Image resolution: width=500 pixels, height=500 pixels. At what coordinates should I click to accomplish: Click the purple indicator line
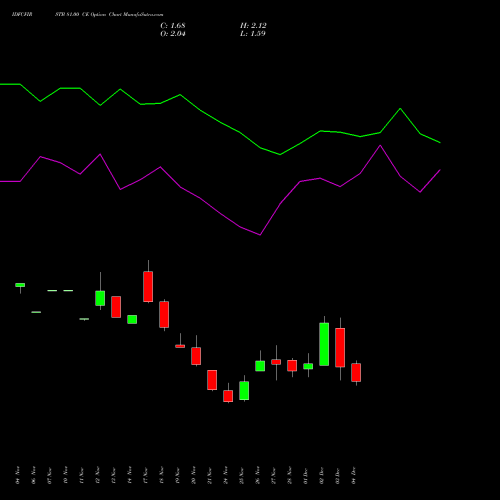(x=220, y=213)
